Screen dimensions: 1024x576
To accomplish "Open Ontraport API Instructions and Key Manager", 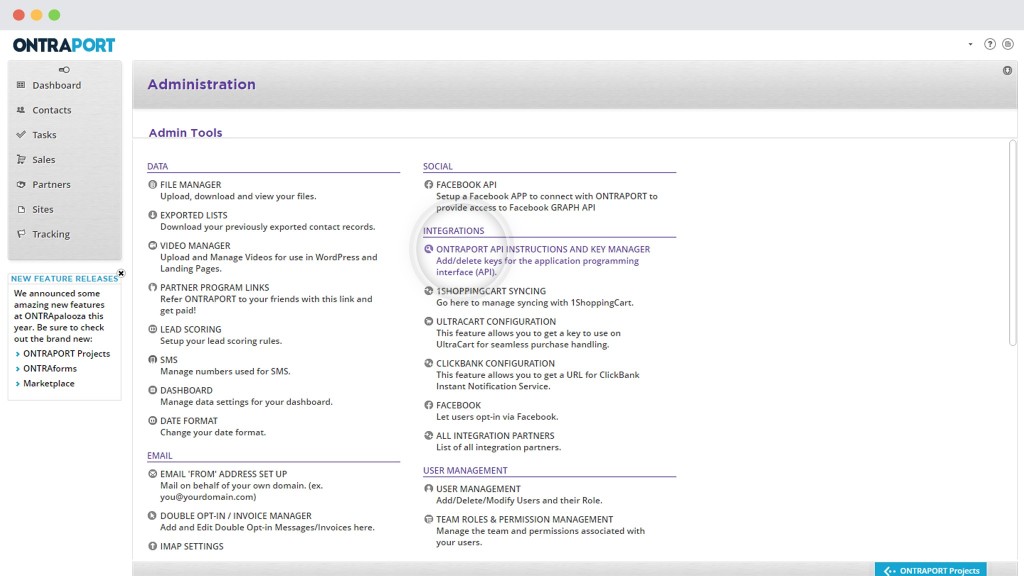I will [x=542, y=249].
